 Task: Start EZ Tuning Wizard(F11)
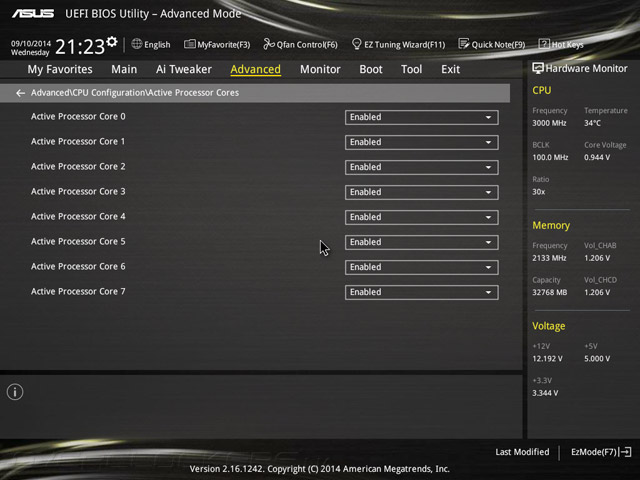(x=398, y=44)
